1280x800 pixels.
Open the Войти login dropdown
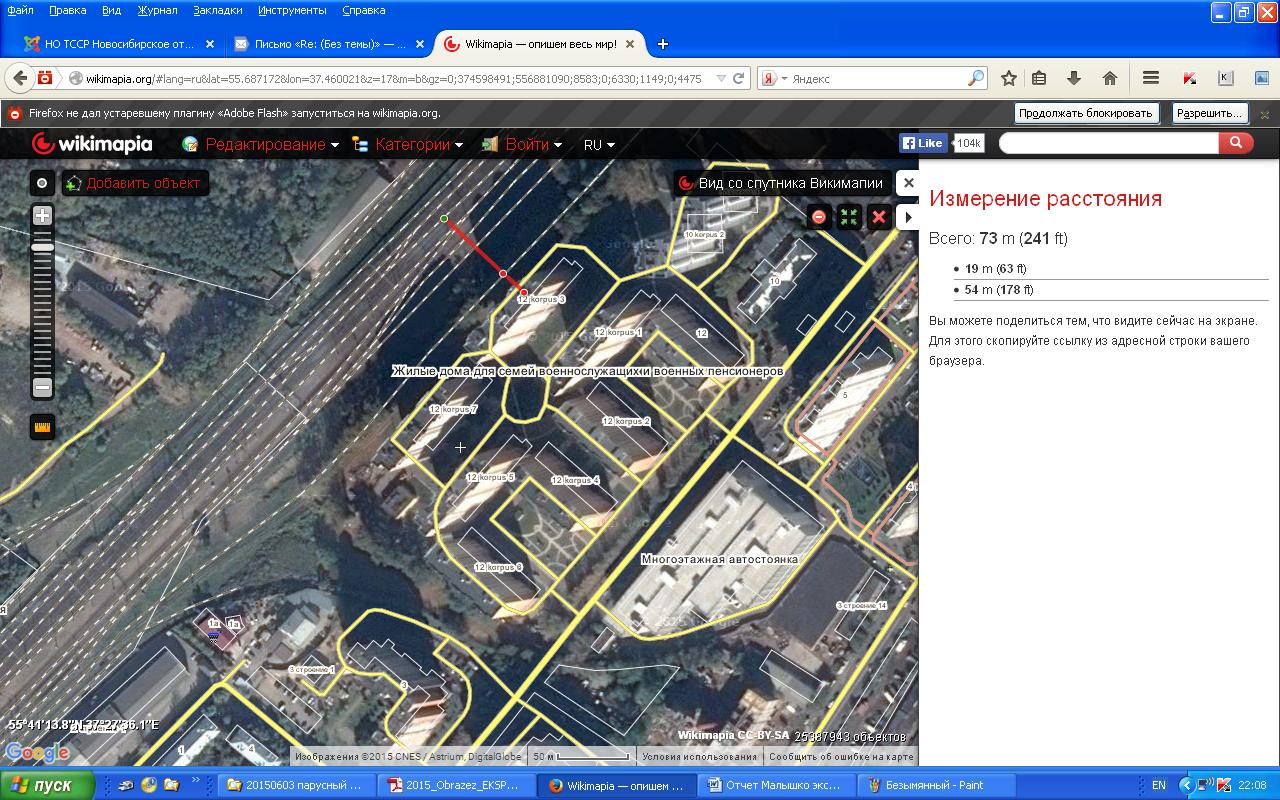point(533,144)
